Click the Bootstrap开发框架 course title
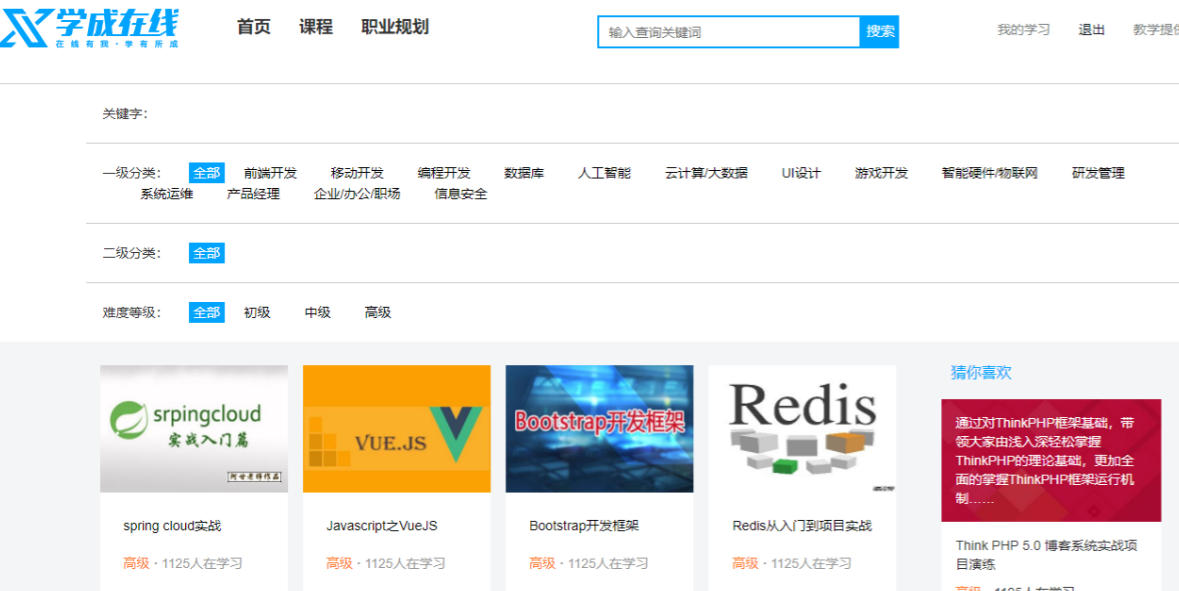 pyautogui.click(x=584, y=526)
